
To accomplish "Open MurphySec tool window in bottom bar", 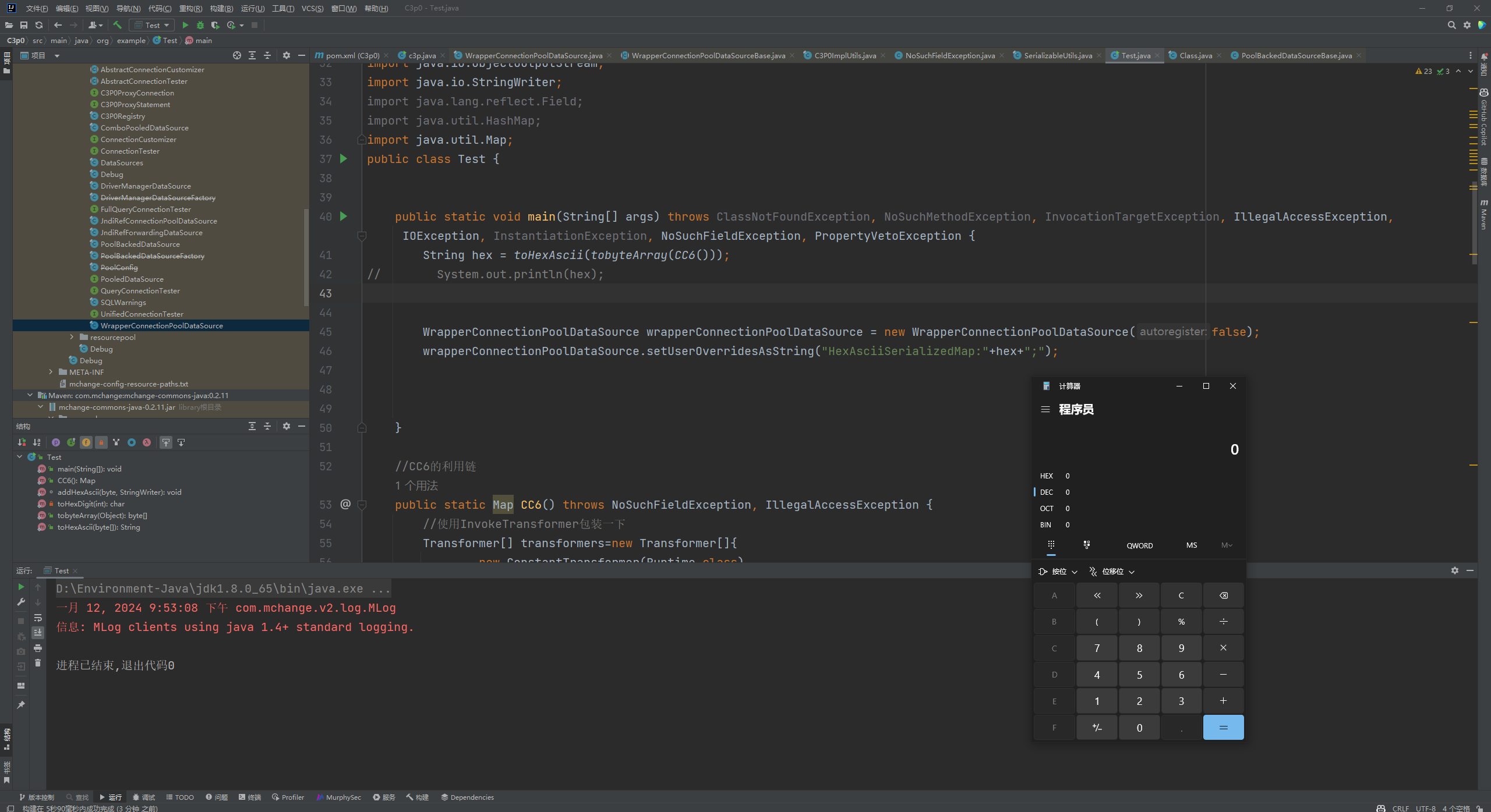I will point(339,797).
